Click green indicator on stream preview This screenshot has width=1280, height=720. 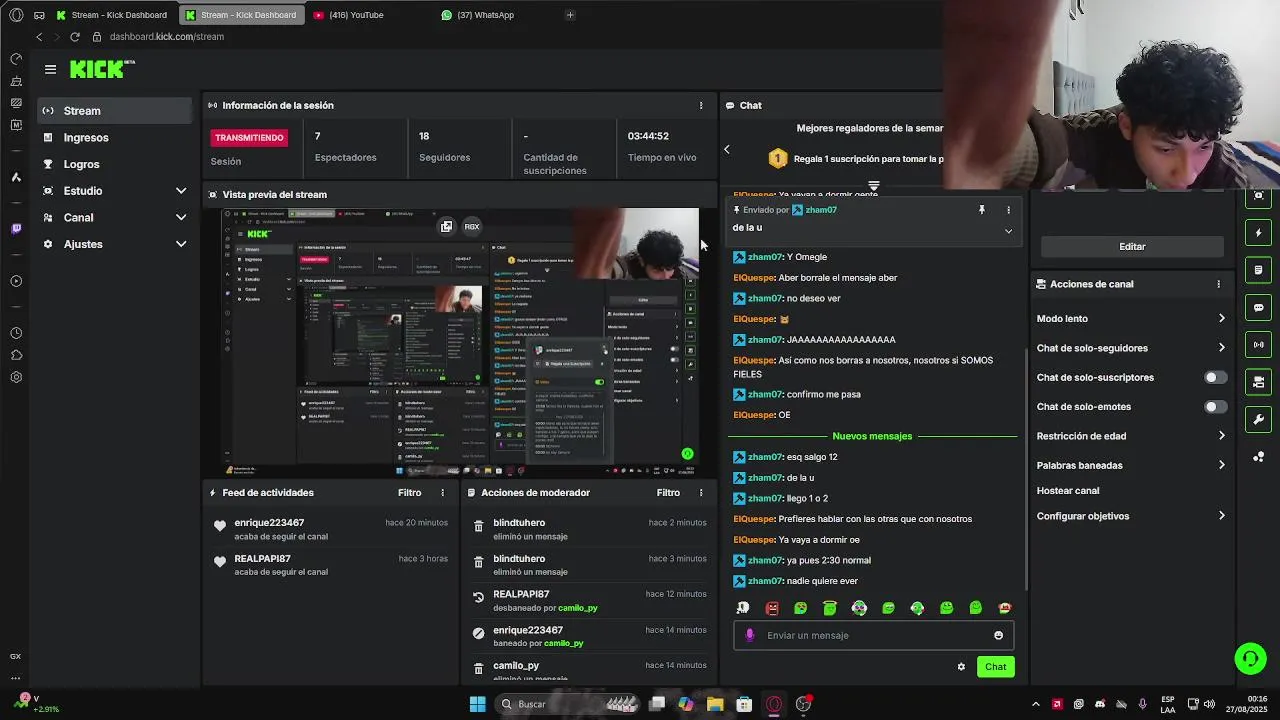pyautogui.click(x=687, y=454)
